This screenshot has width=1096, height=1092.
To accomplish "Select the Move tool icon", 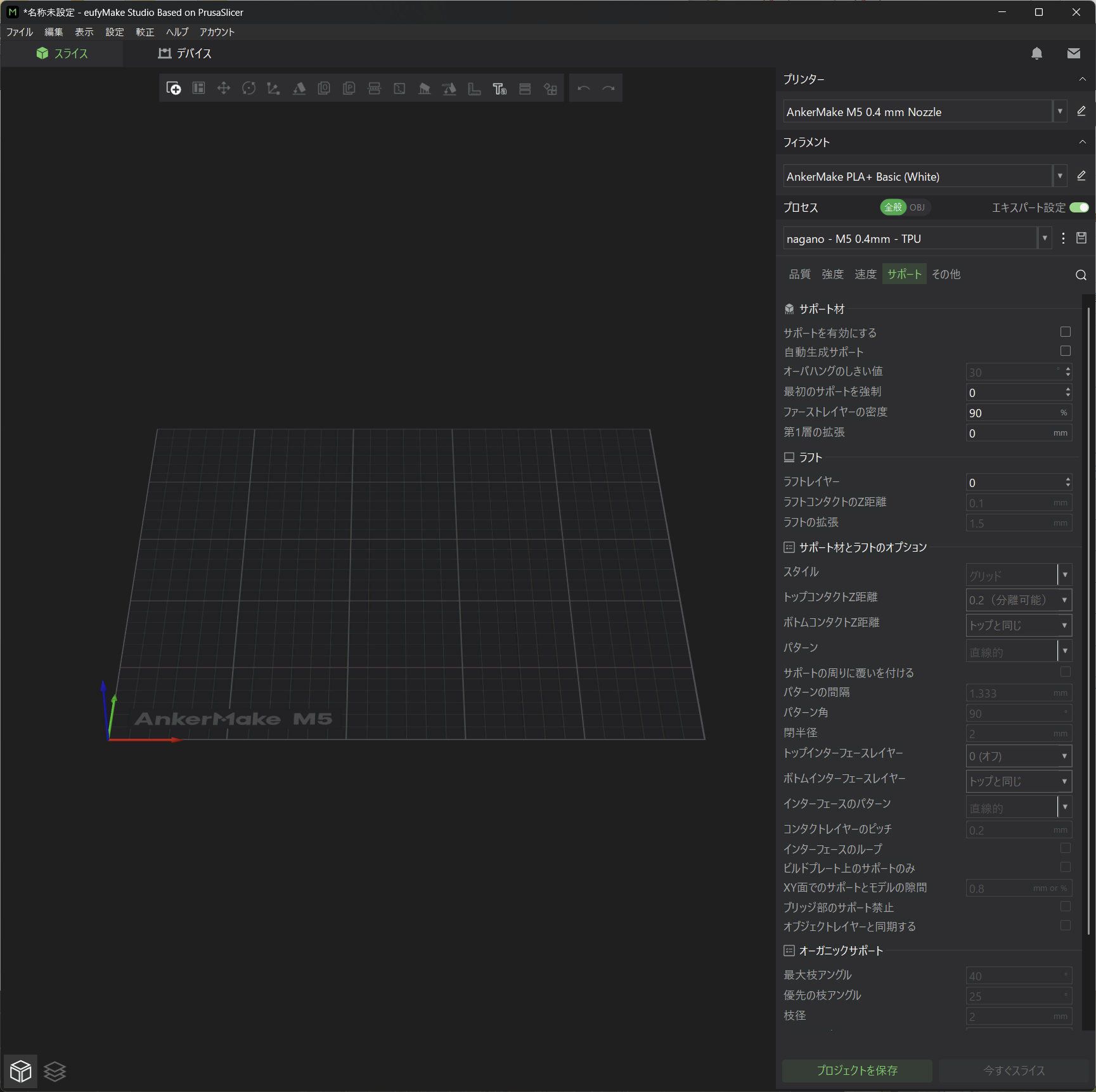I will (223, 89).
